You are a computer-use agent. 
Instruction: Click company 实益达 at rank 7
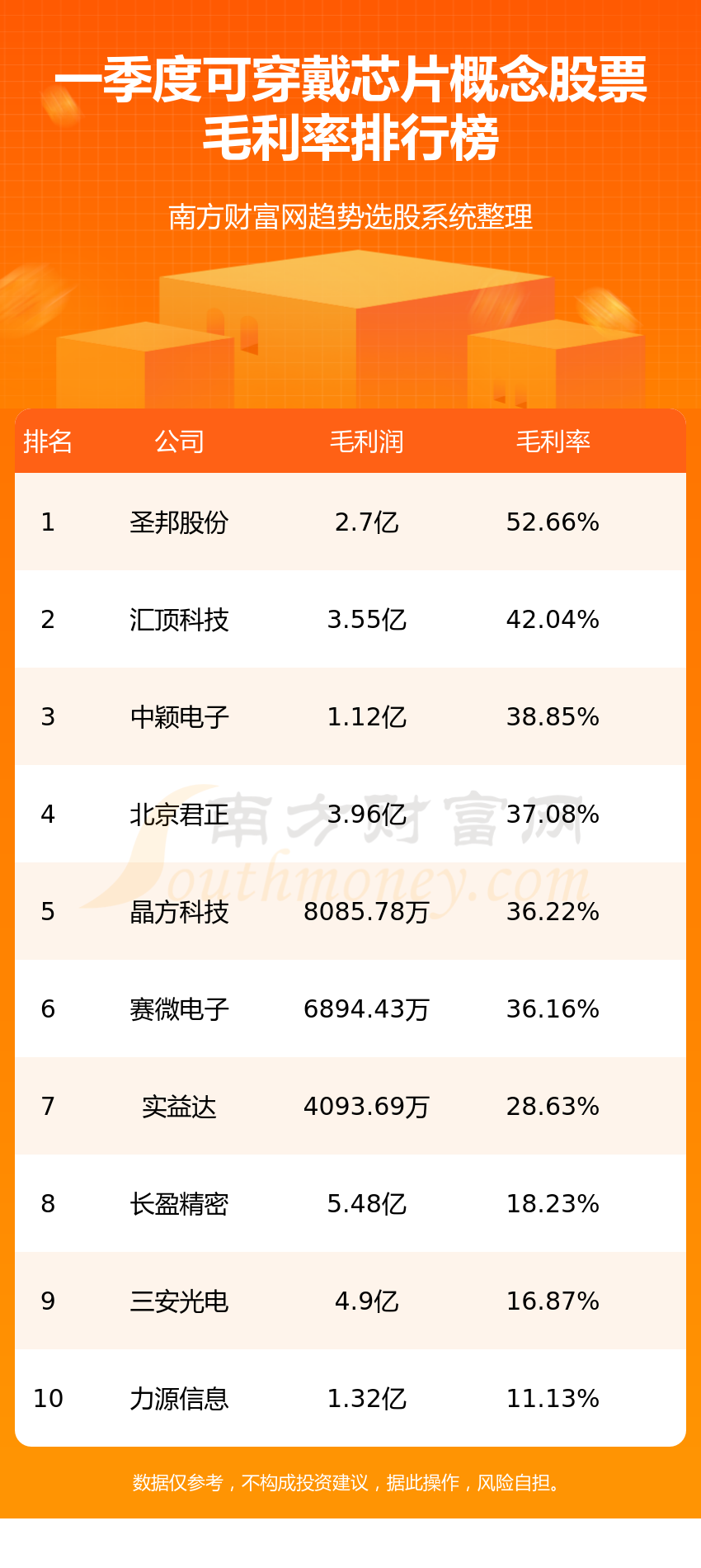(179, 1107)
